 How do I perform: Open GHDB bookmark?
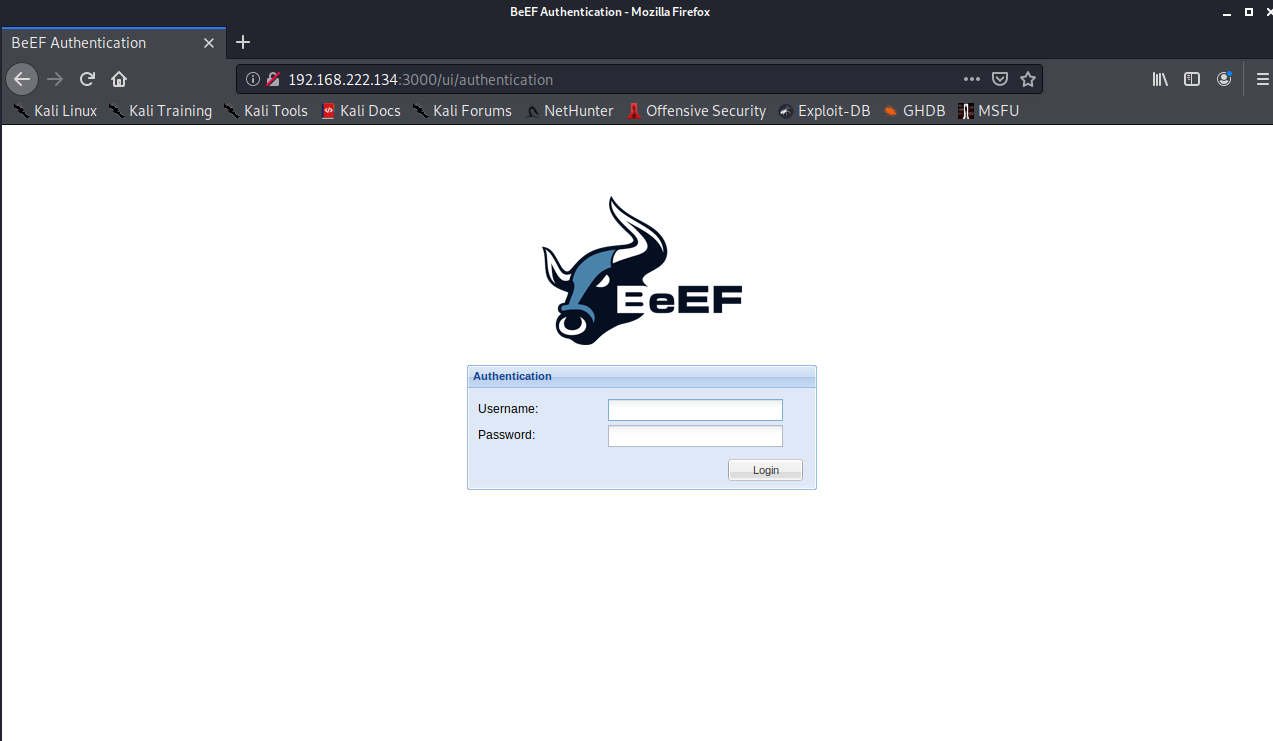[914, 111]
